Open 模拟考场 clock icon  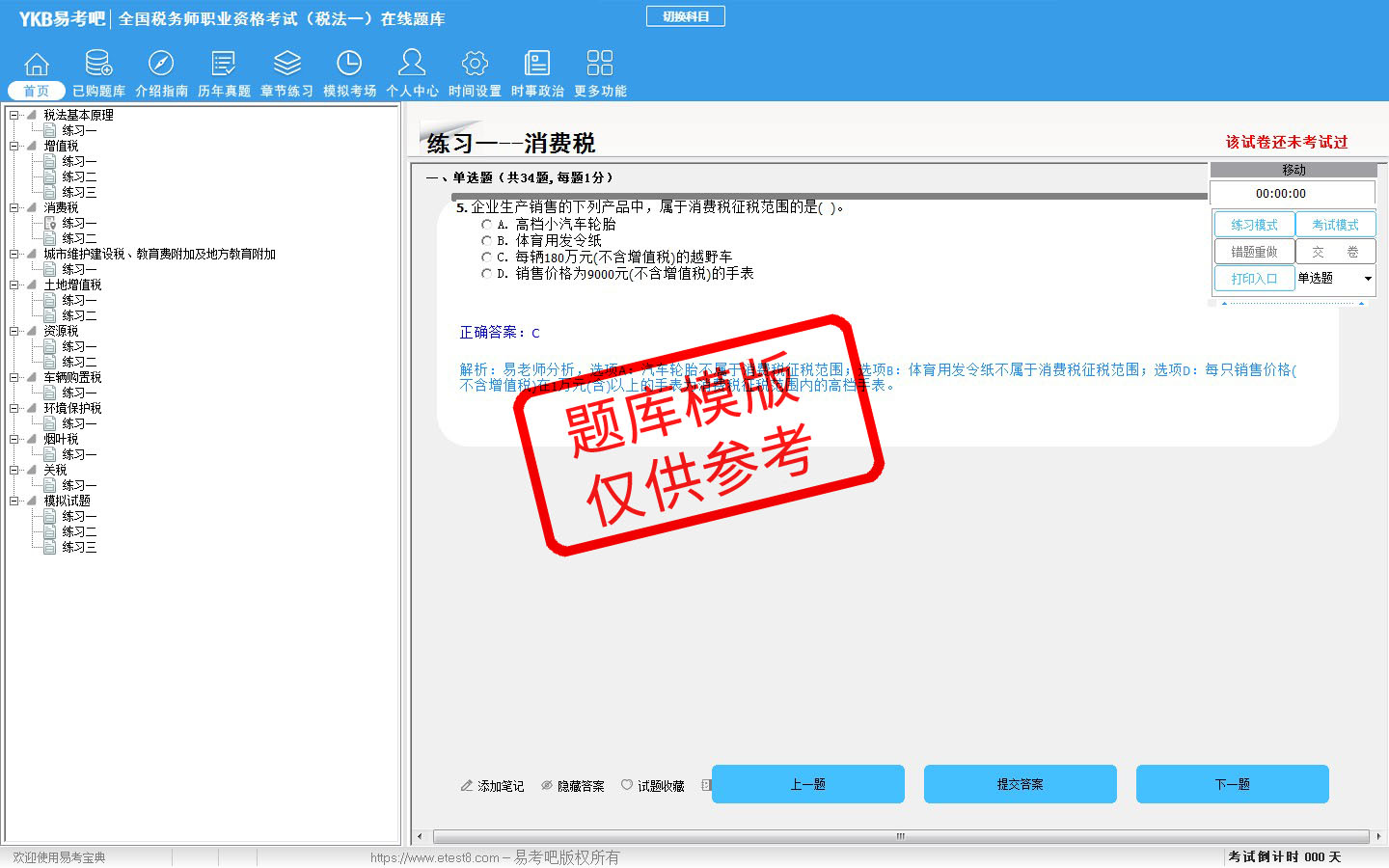point(349,65)
